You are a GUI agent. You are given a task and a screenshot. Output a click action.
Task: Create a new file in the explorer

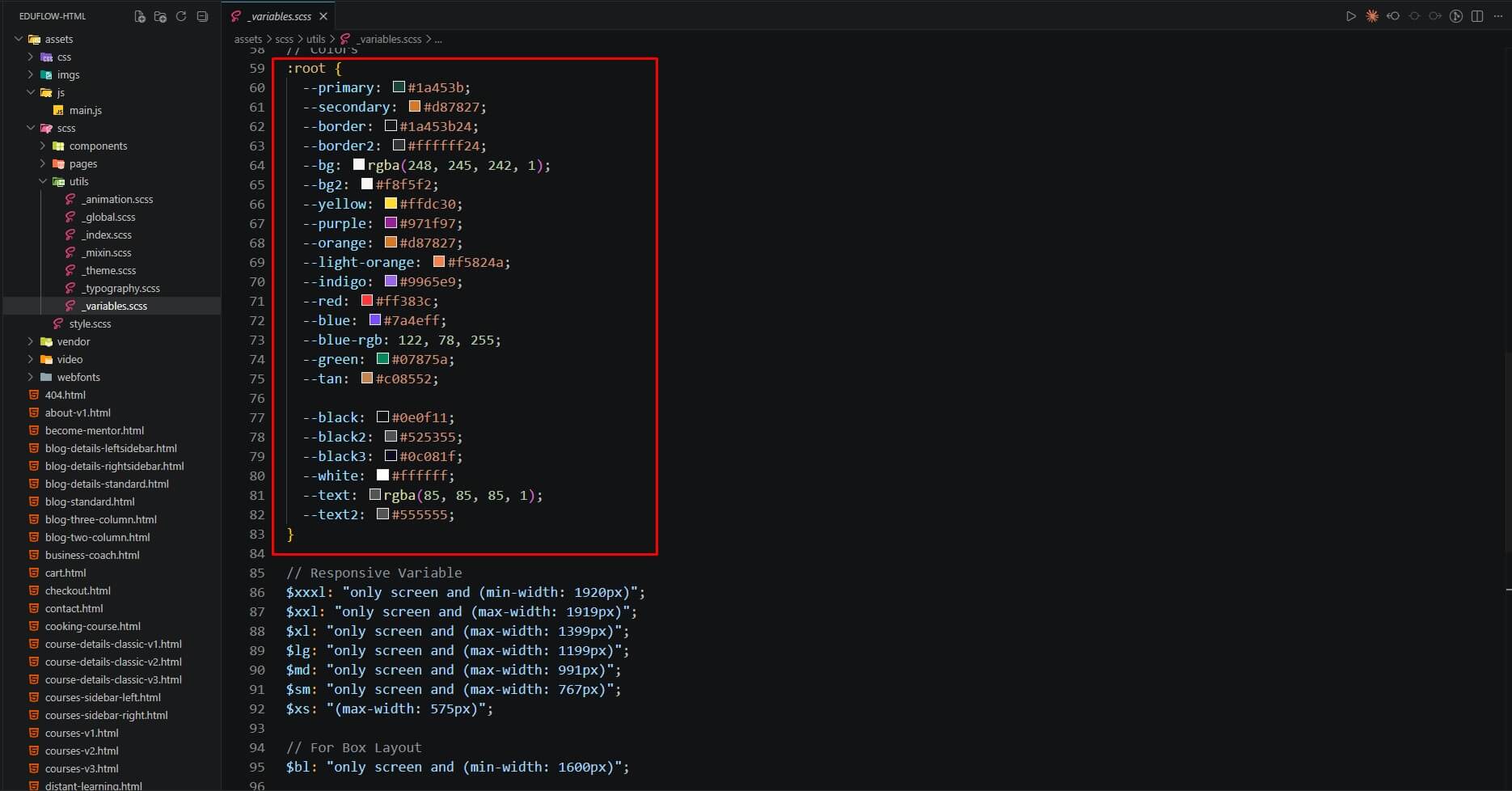pos(140,16)
